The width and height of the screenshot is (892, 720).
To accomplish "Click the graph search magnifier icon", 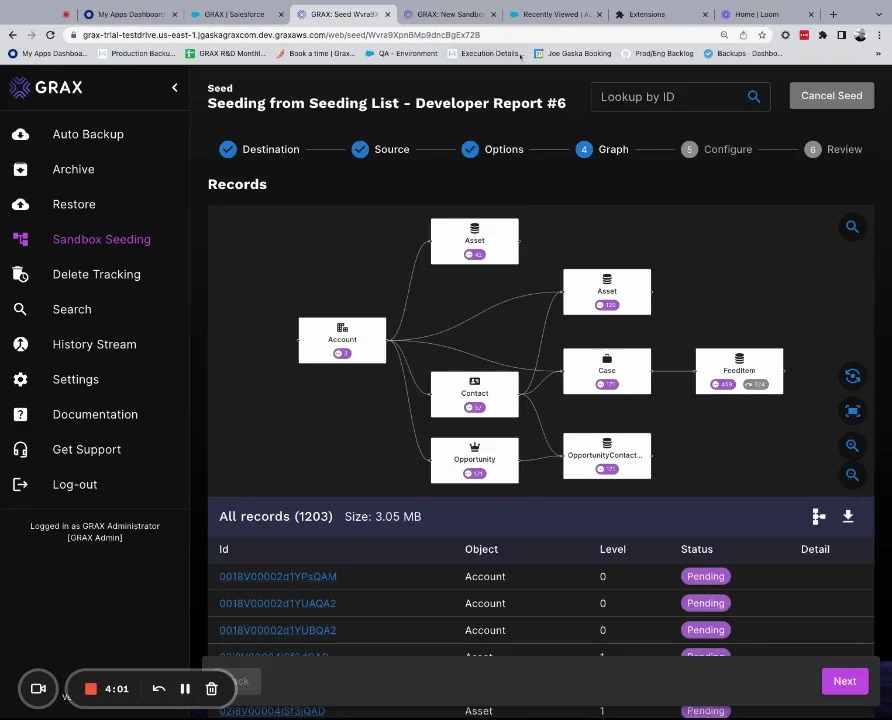I will pyautogui.click(x=852, y=227).
